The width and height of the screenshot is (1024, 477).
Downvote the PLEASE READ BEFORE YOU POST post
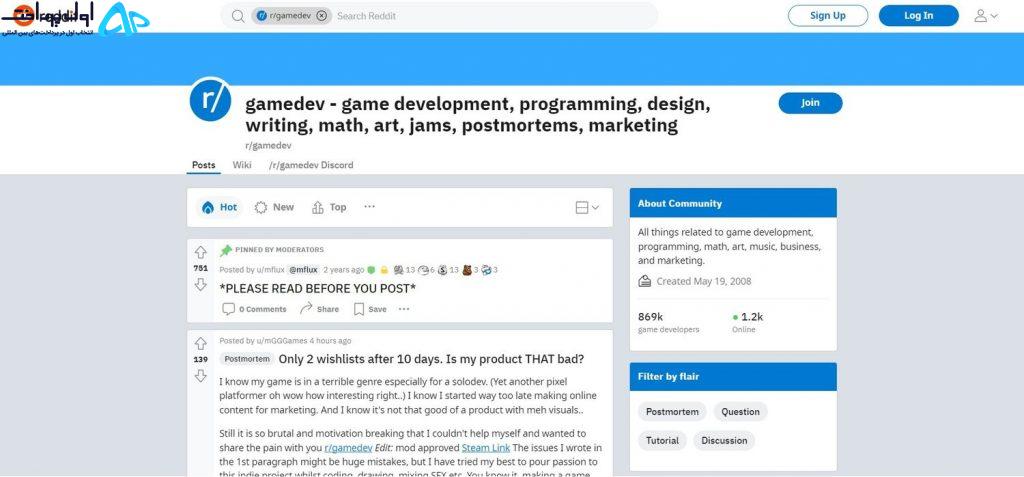coord(200,284)
